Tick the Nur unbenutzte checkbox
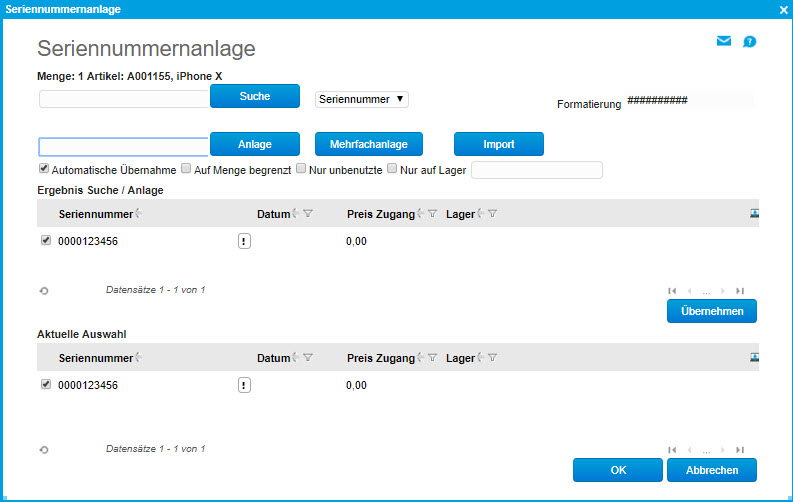Image resolution: width=793 pixels, height=502 pixels. click(x=301, y=169)
